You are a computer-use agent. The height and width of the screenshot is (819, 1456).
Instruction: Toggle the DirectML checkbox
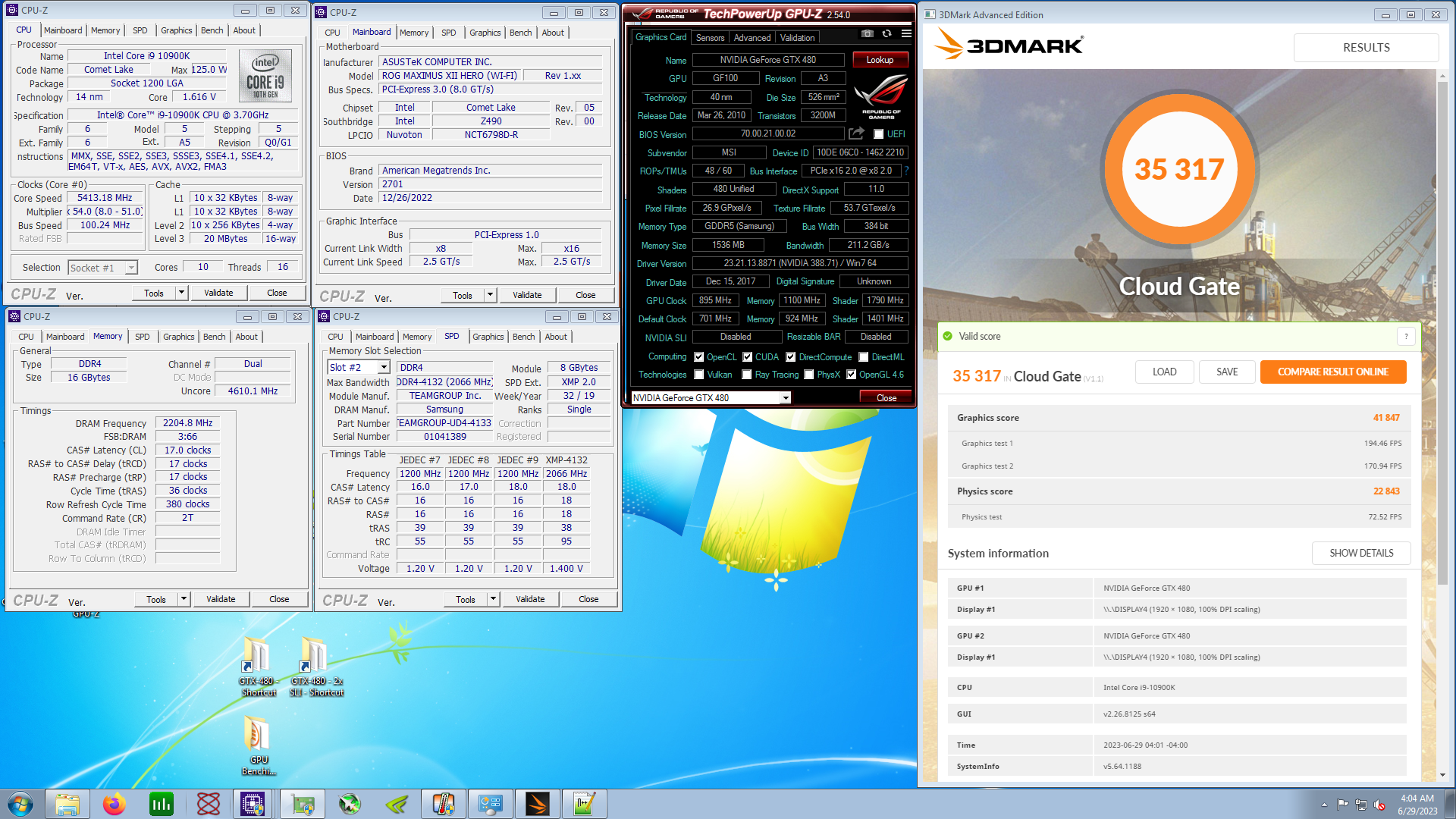[x=864, y=357]
